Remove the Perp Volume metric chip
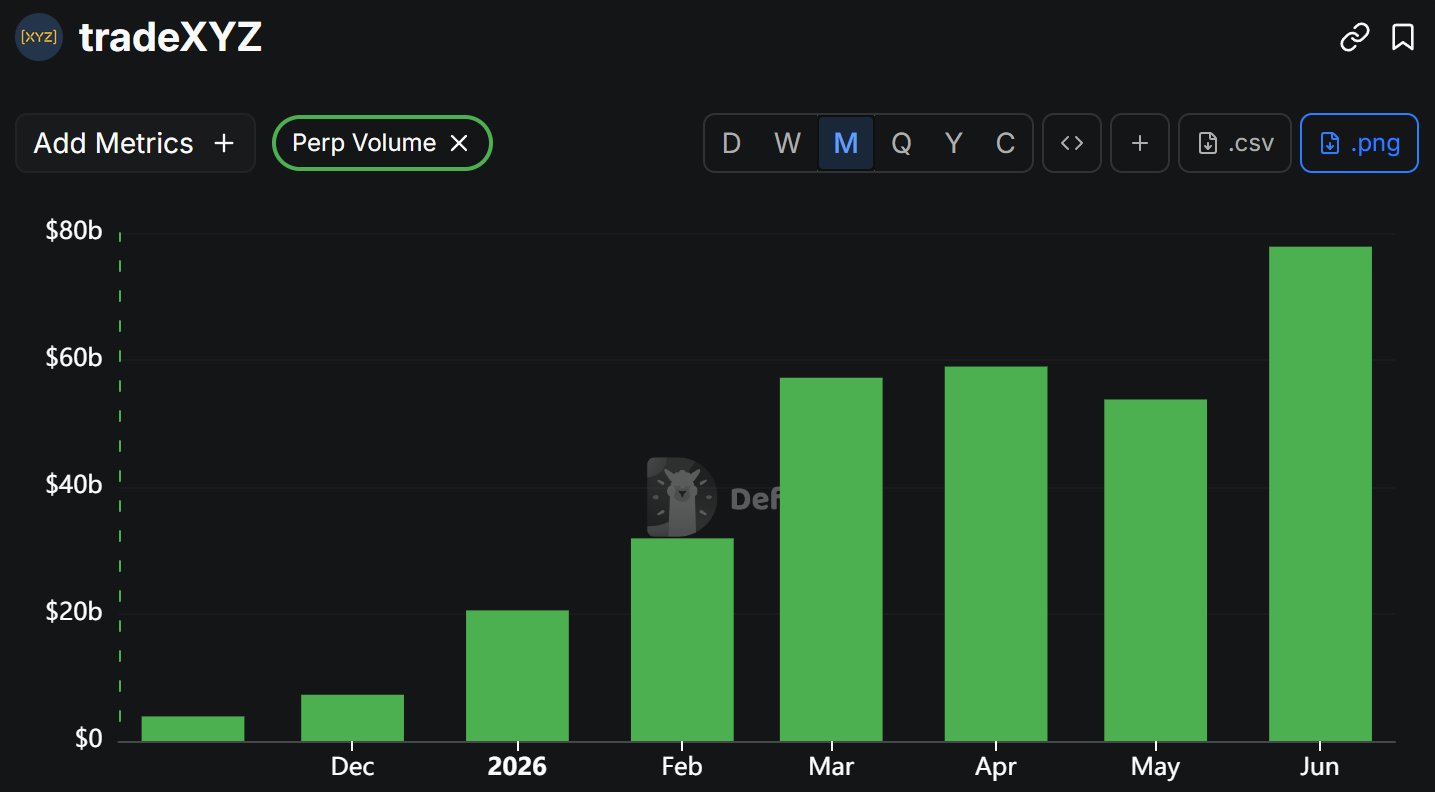1435x792 pixels. point(459,143)
